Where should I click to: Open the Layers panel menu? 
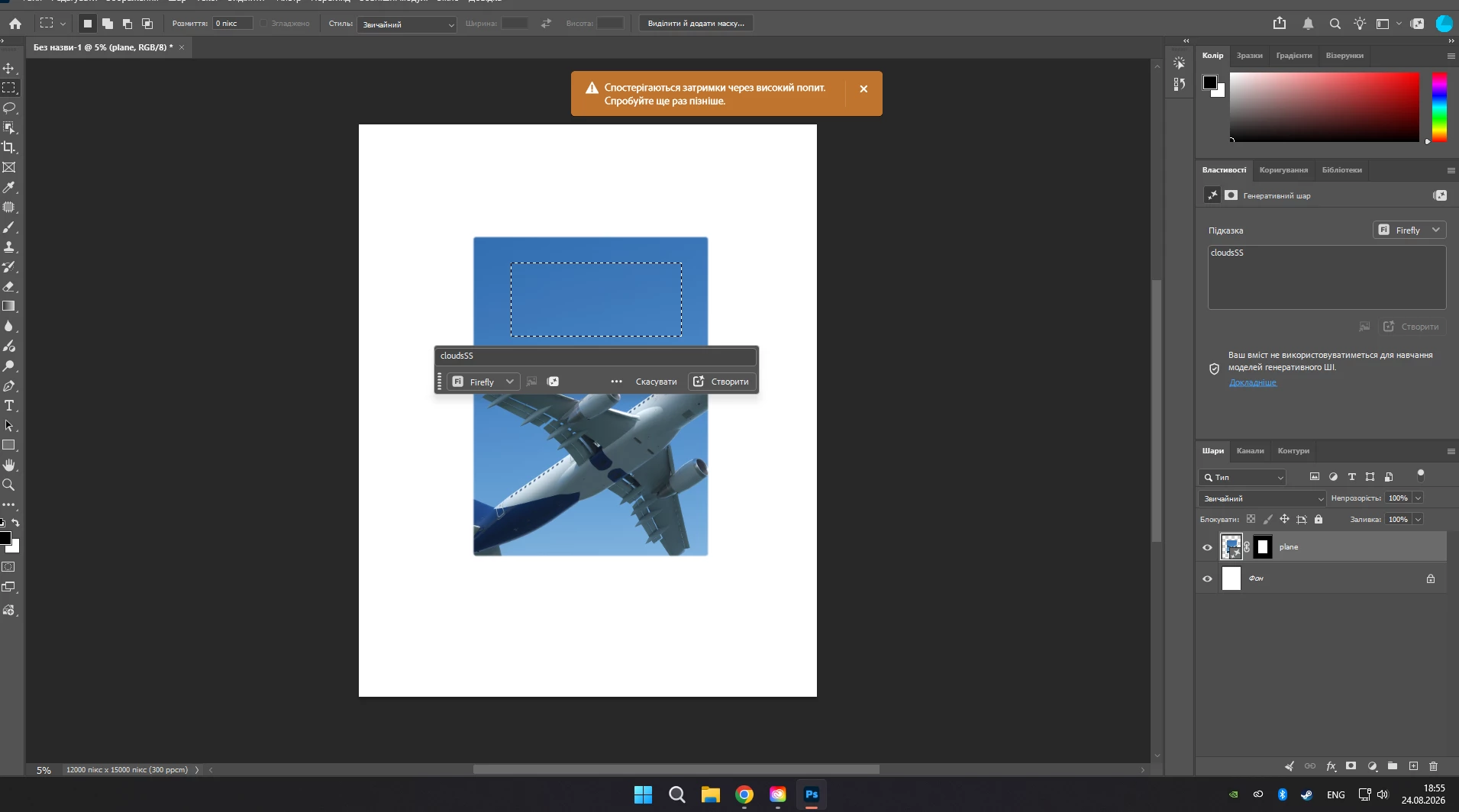(1451, 451)
